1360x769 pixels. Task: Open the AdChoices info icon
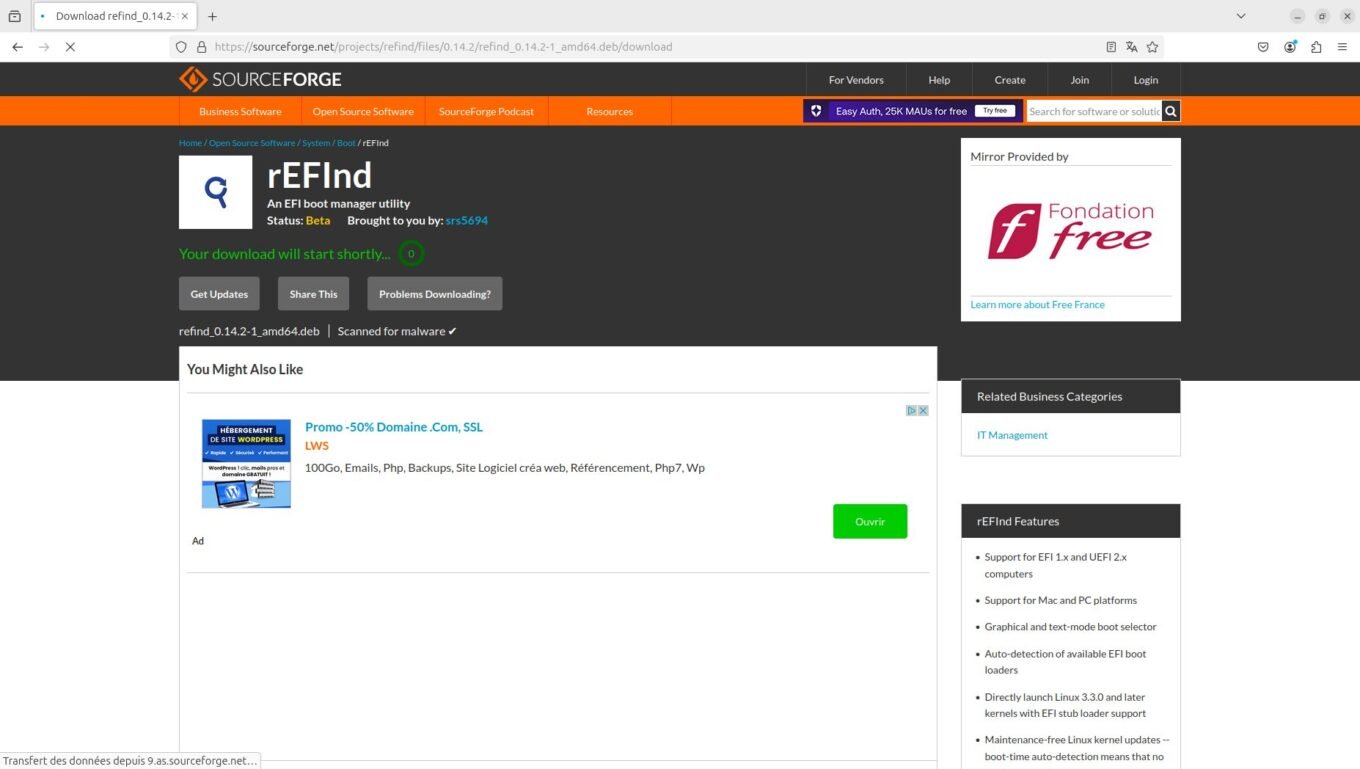tap(912, 411)
